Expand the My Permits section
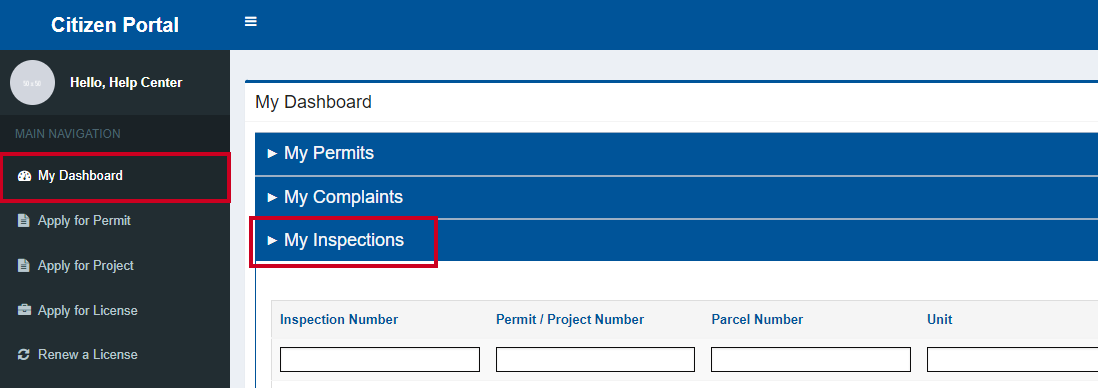Image resolution: width=1098 pixels, height=388 pixels. click(x=676, y=153)
